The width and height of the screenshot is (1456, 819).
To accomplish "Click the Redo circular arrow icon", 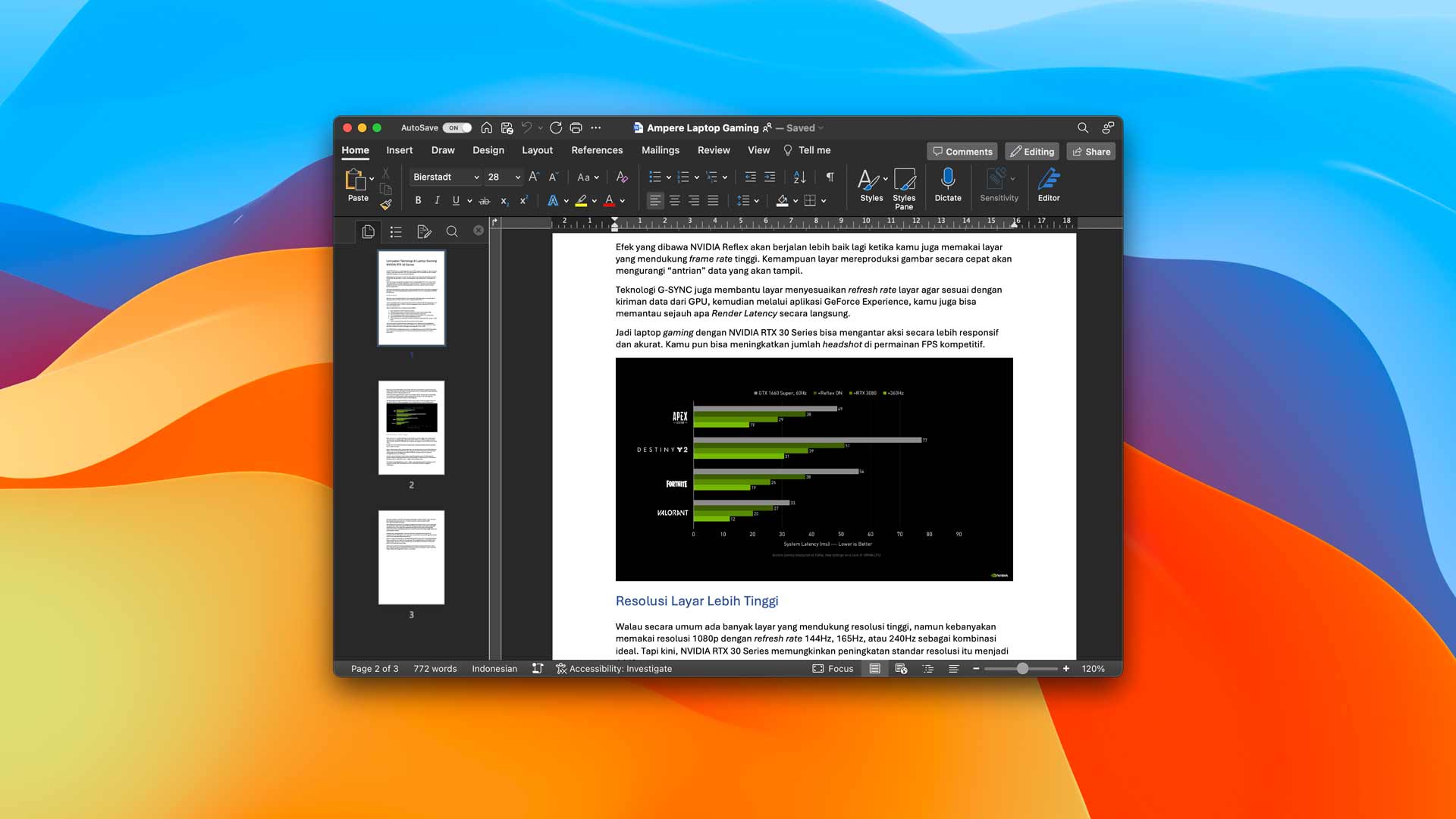I will tap(556, 127).
